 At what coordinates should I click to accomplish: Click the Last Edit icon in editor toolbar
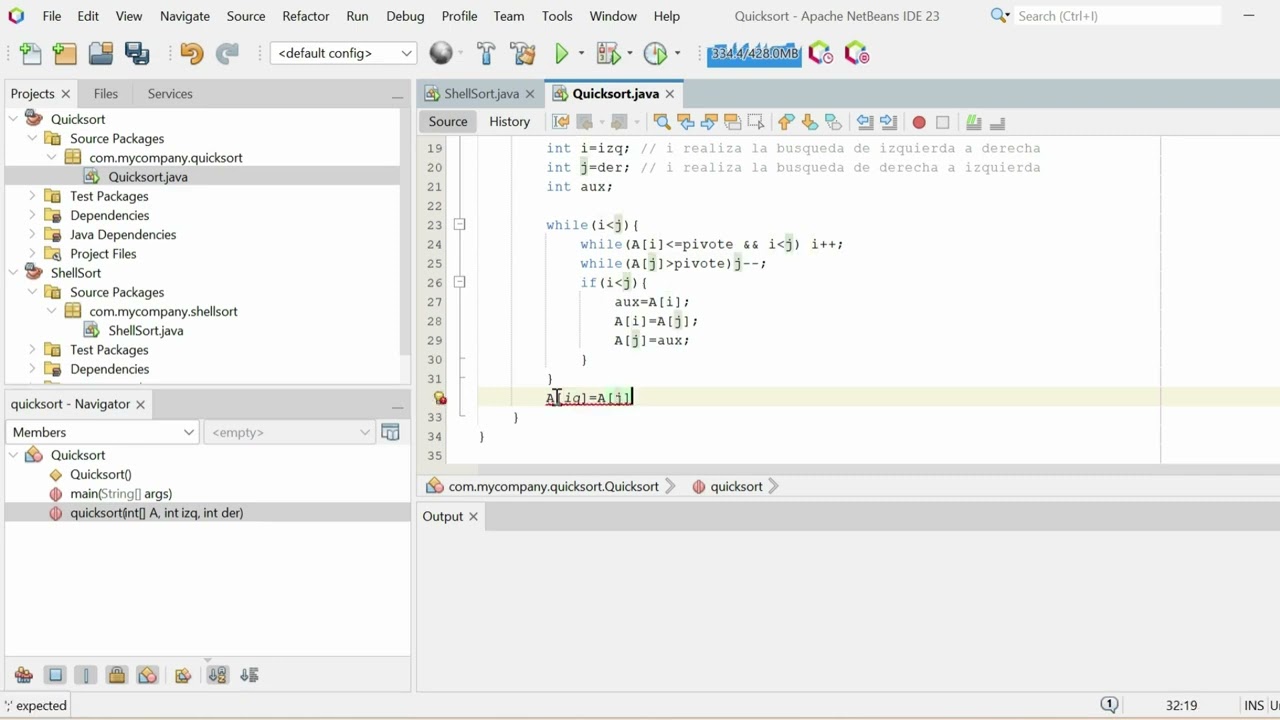tap(560, 122)
